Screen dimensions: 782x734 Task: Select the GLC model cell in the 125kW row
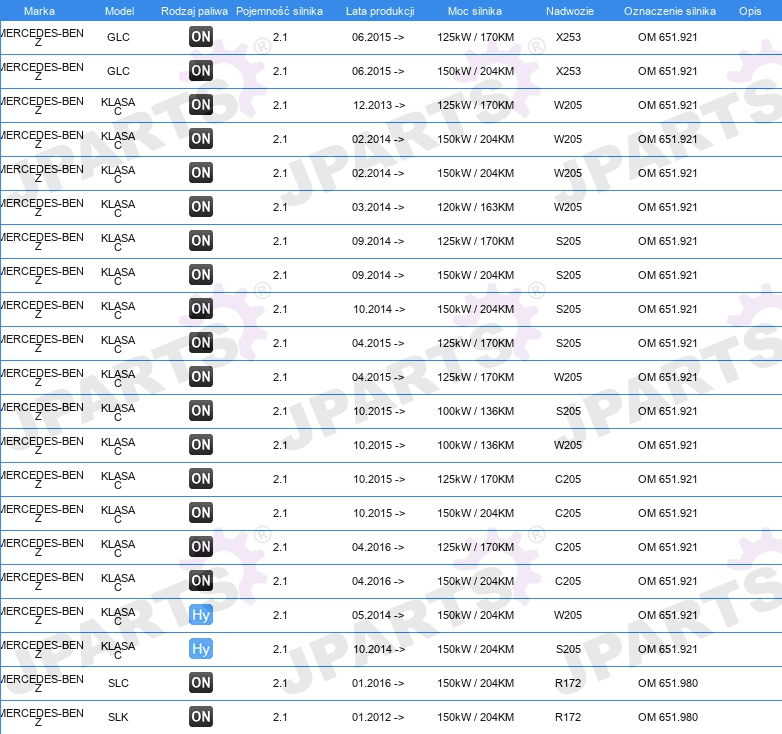118,37
